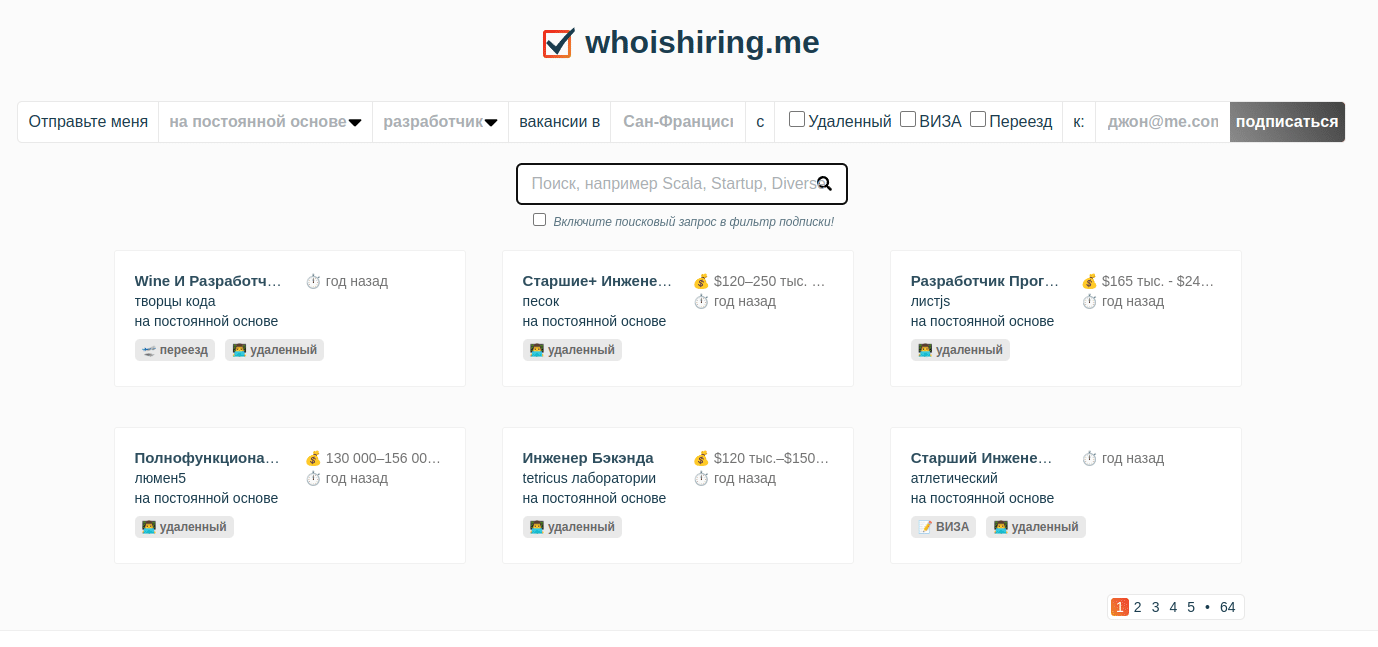Enable the Удаленный checkbox
Image resolution: width=1378 pixels, height=647 pixels.
(797, 120)
